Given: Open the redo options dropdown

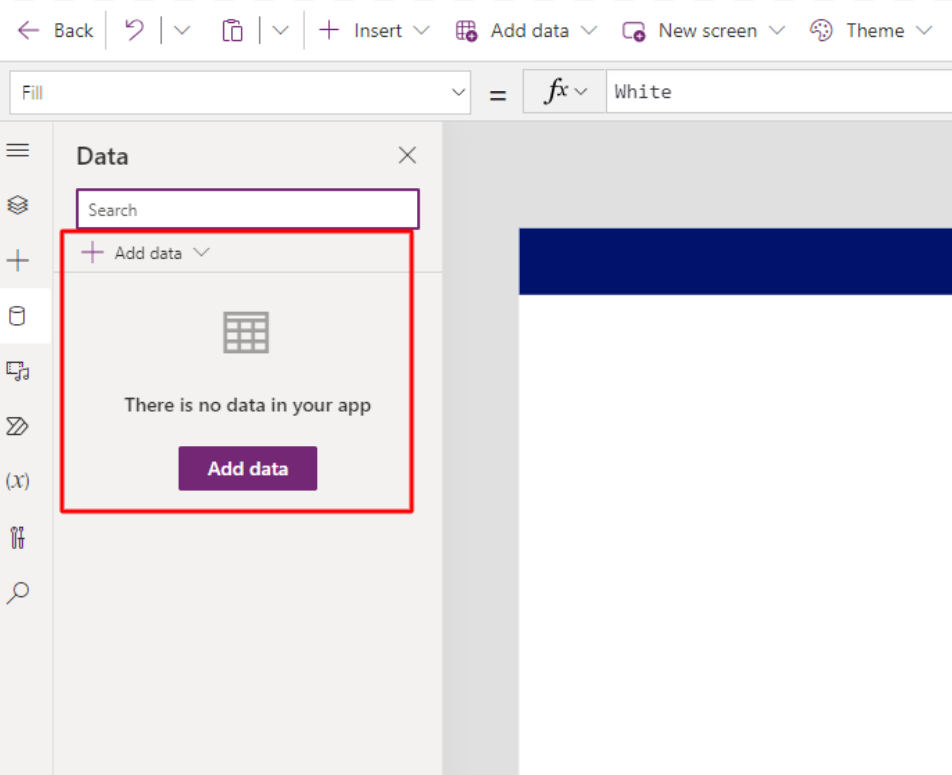Looking at the screenshot, I should (x=180, y=30).
